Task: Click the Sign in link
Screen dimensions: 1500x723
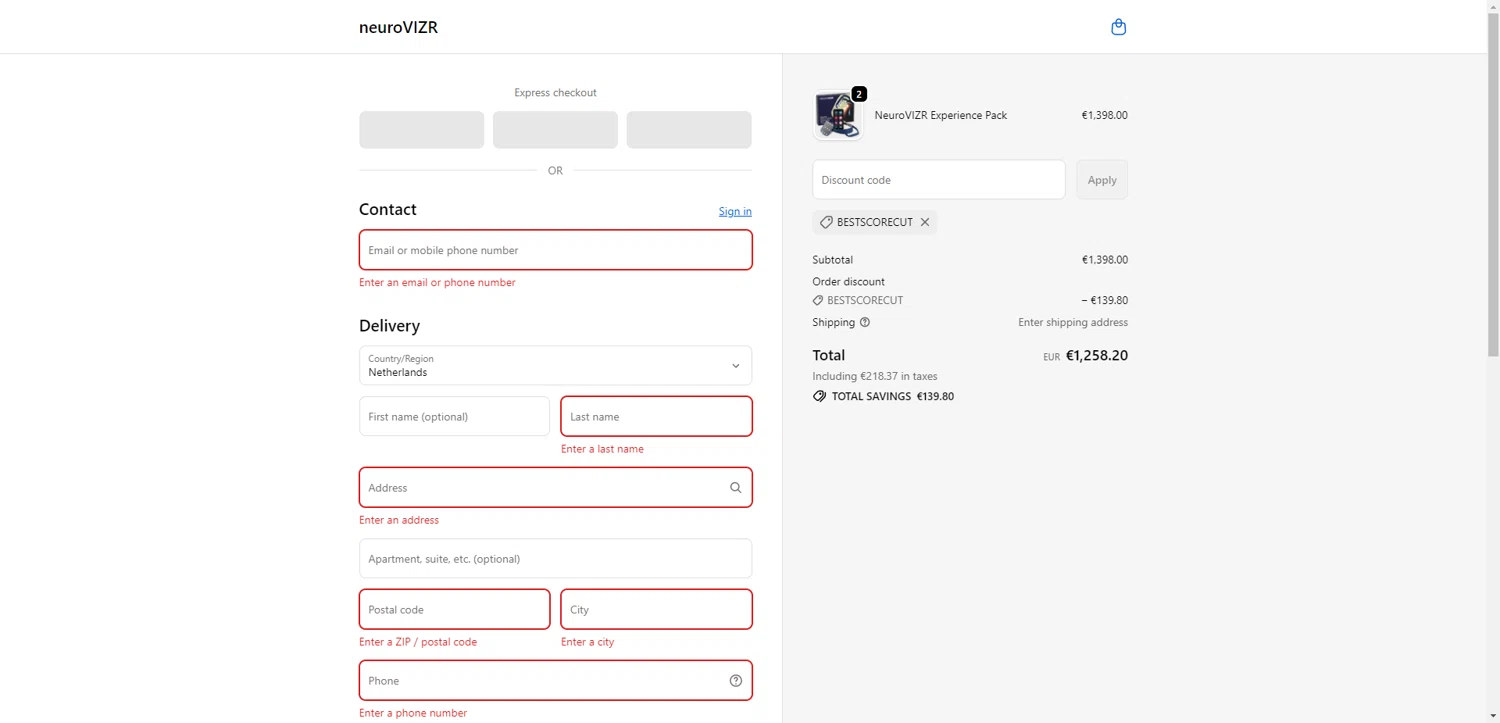Action: 735,211
